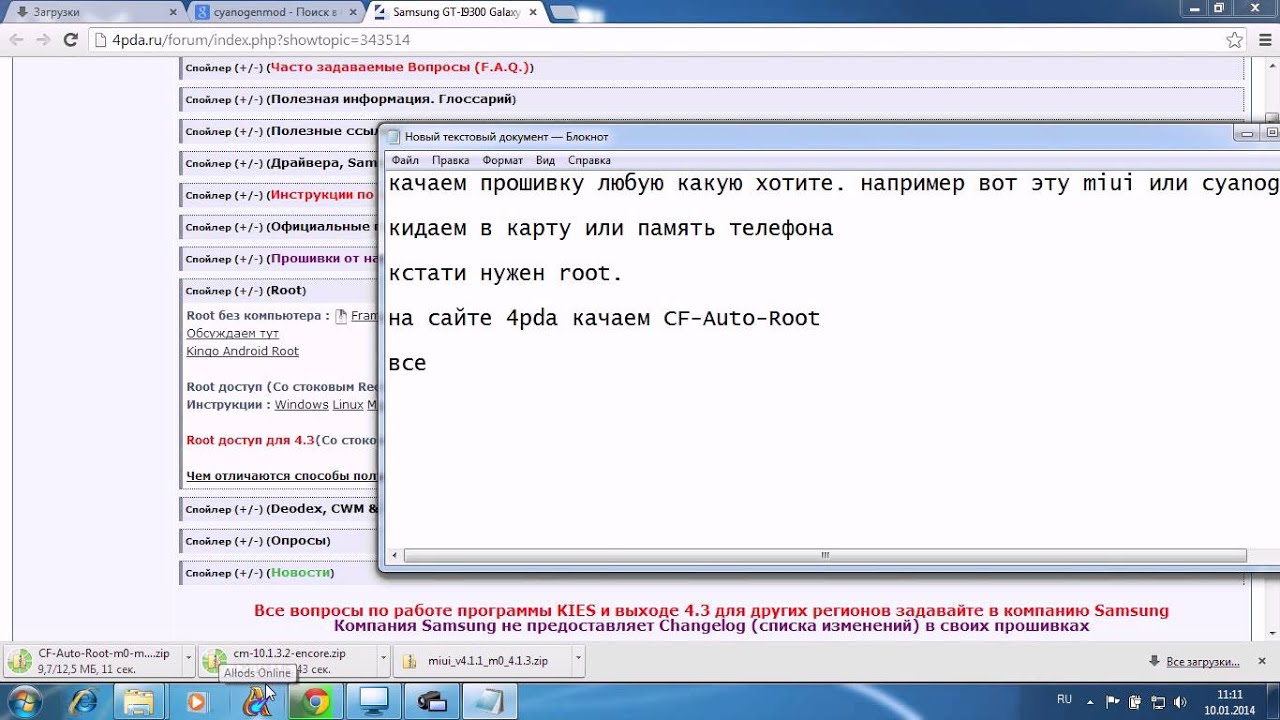Open the CF-Auto-Root zip download item
Viewport: 1280px width, 720px height.
tap(90, 661)
